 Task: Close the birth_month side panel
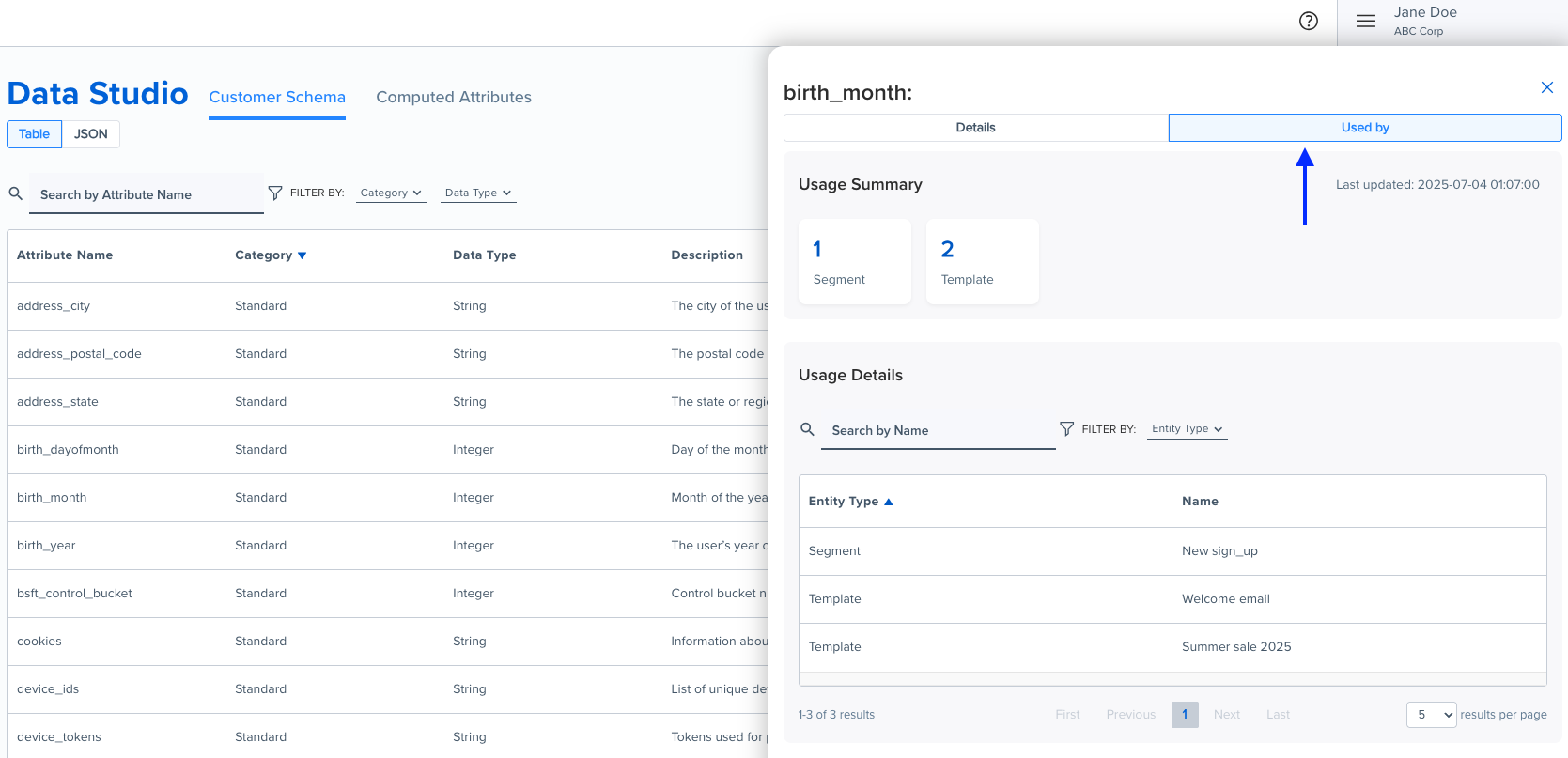coord(1547,87)
